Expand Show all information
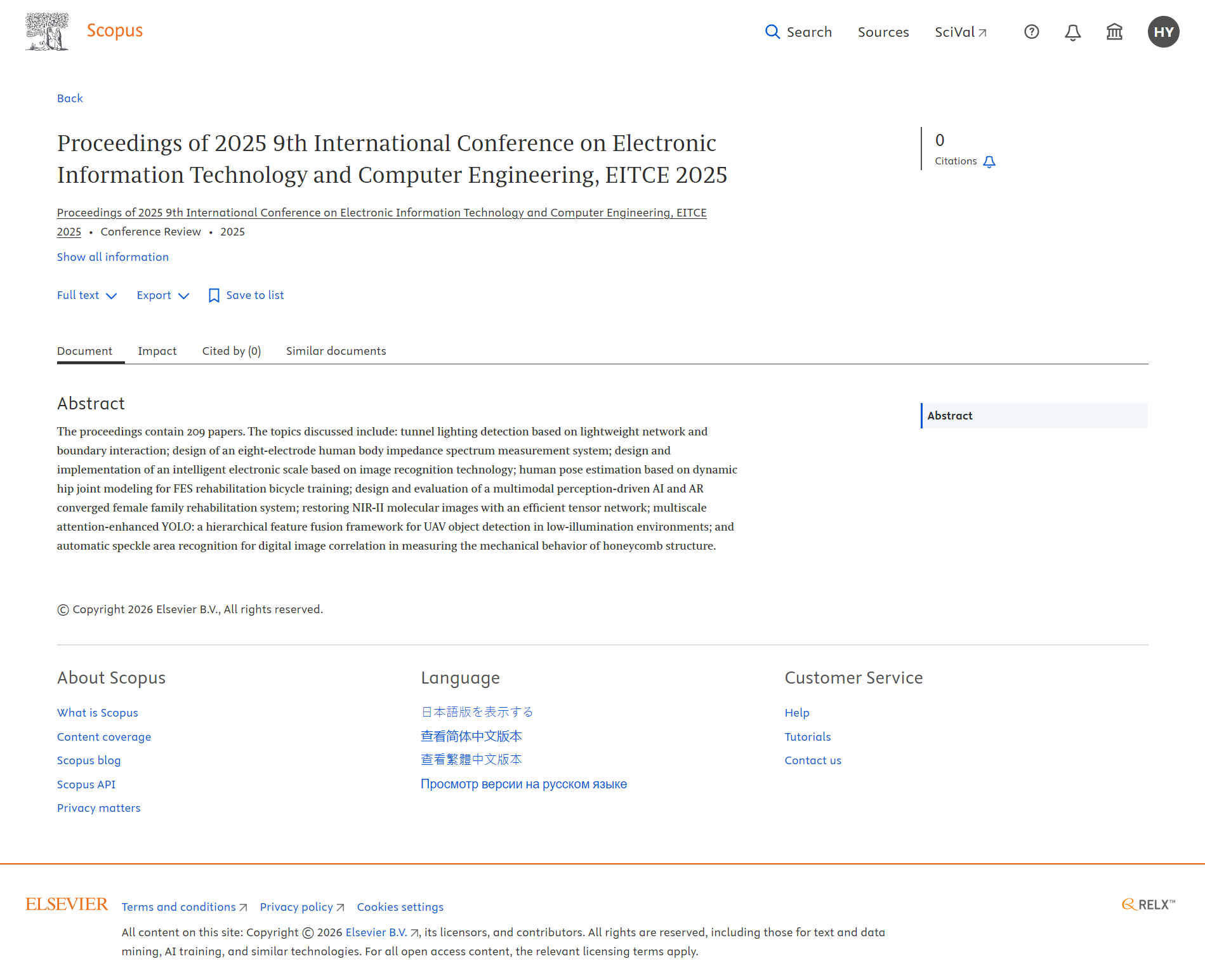This screenshot has height=980, width=1205. [113, 257]
